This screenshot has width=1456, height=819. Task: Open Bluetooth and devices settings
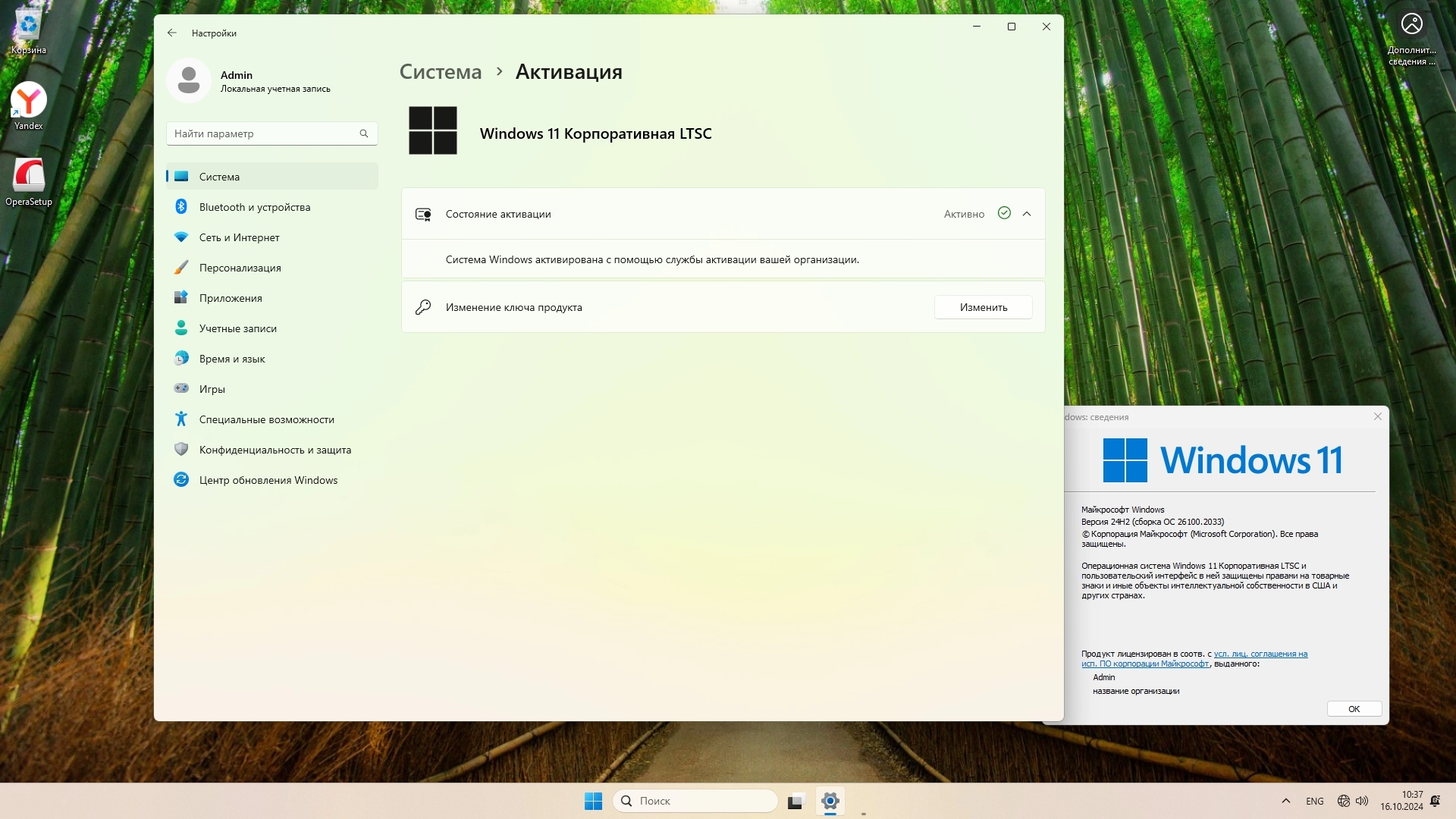click(254, 207)
